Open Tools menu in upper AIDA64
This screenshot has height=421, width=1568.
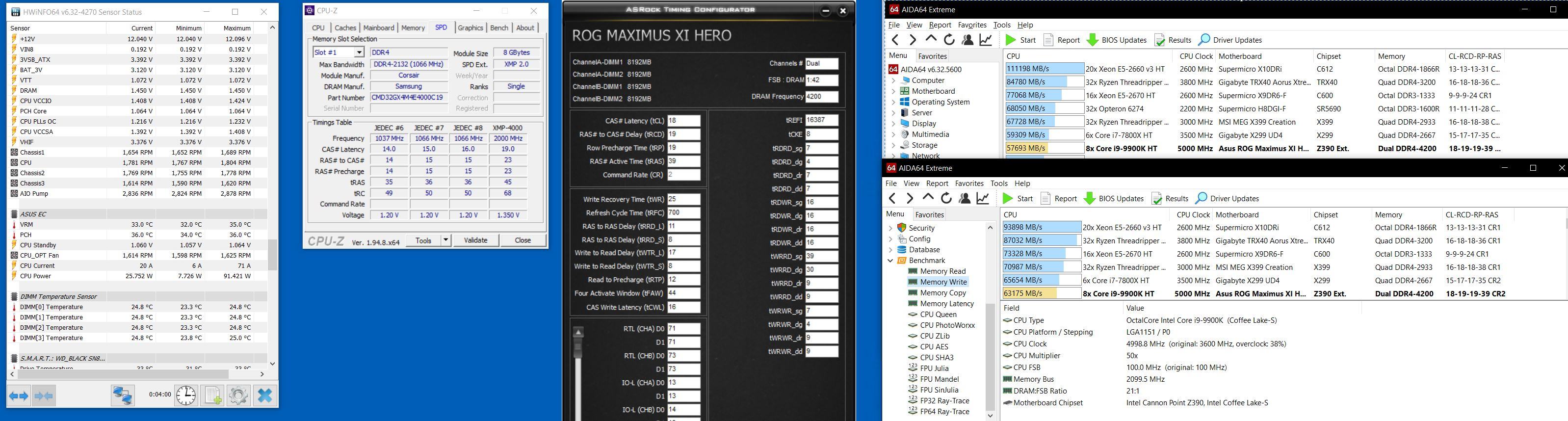click(x=1001, y=25)
